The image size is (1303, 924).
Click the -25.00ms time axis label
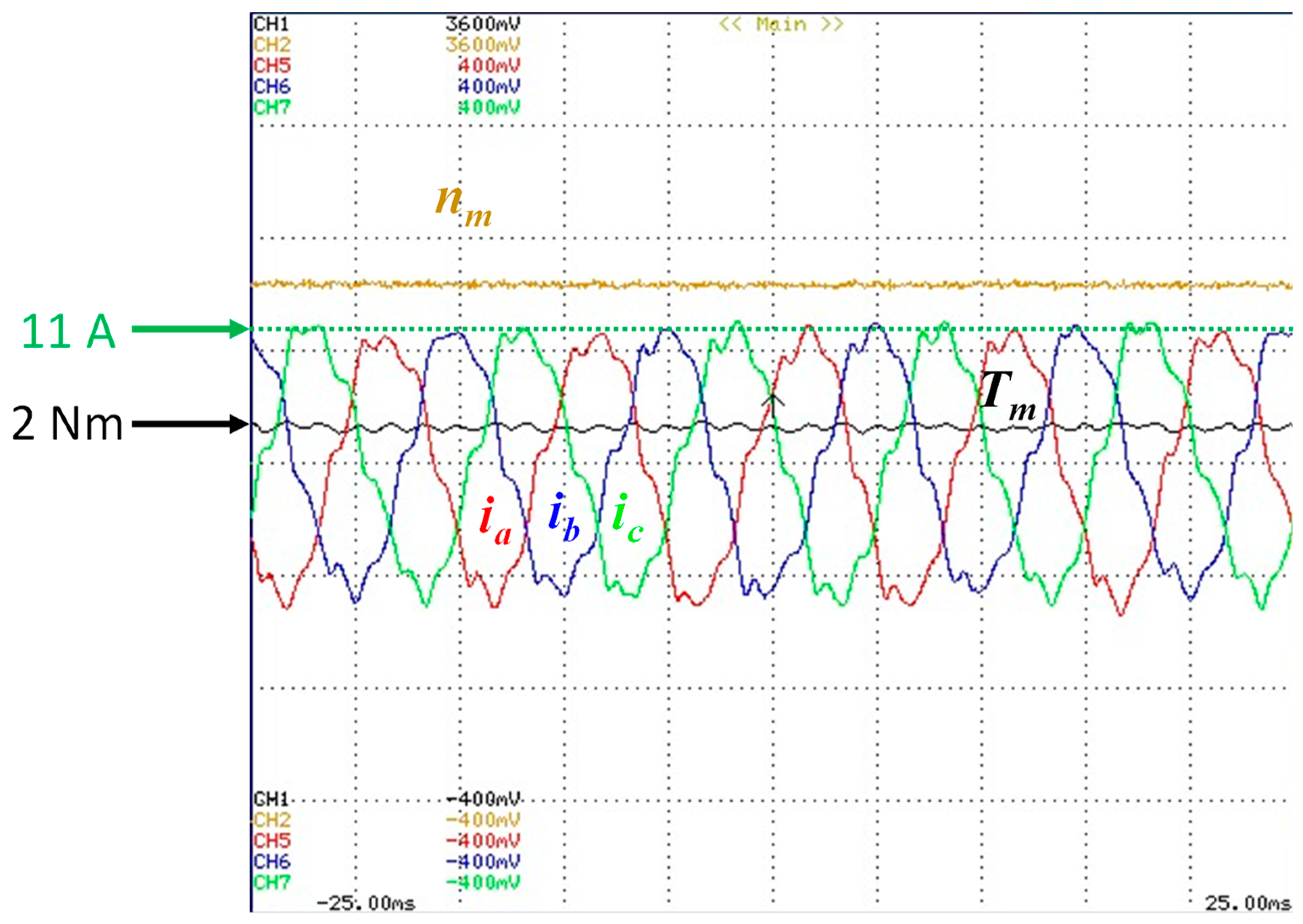click(366, 903)
